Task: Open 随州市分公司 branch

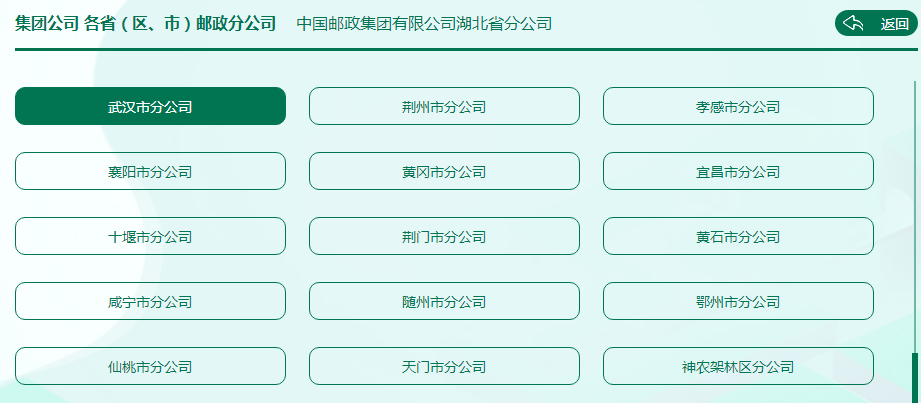Action: (444, 301)
